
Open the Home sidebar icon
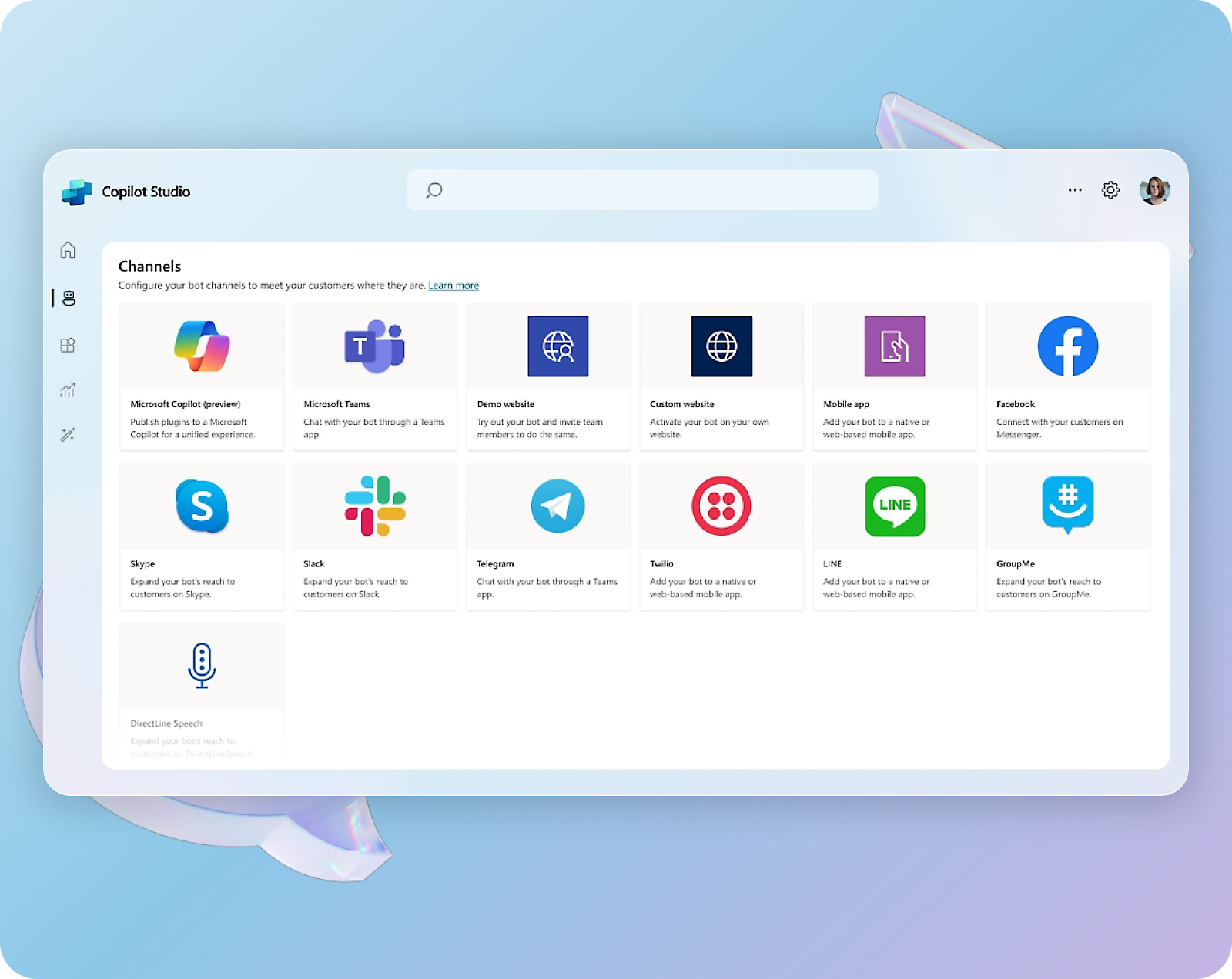(68, 250)
